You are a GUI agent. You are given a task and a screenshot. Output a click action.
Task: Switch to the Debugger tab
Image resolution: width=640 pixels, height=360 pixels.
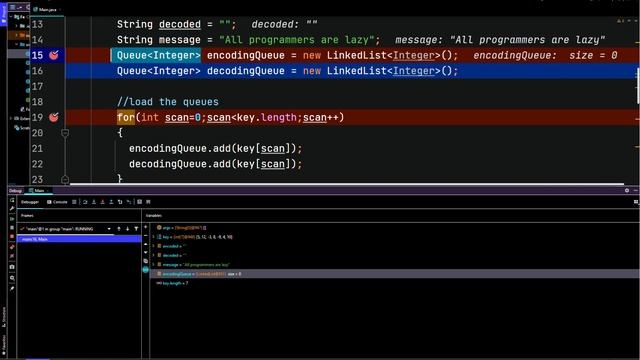[30, 202]
